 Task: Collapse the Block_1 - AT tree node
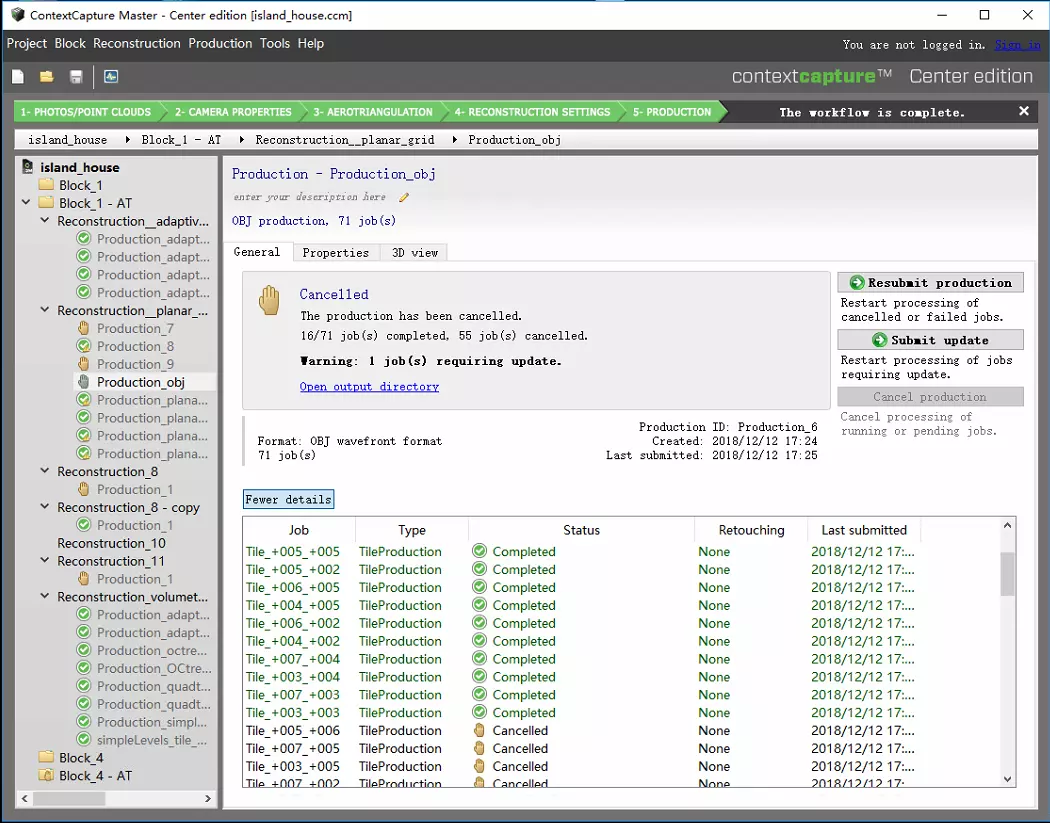tap(26, 202)
